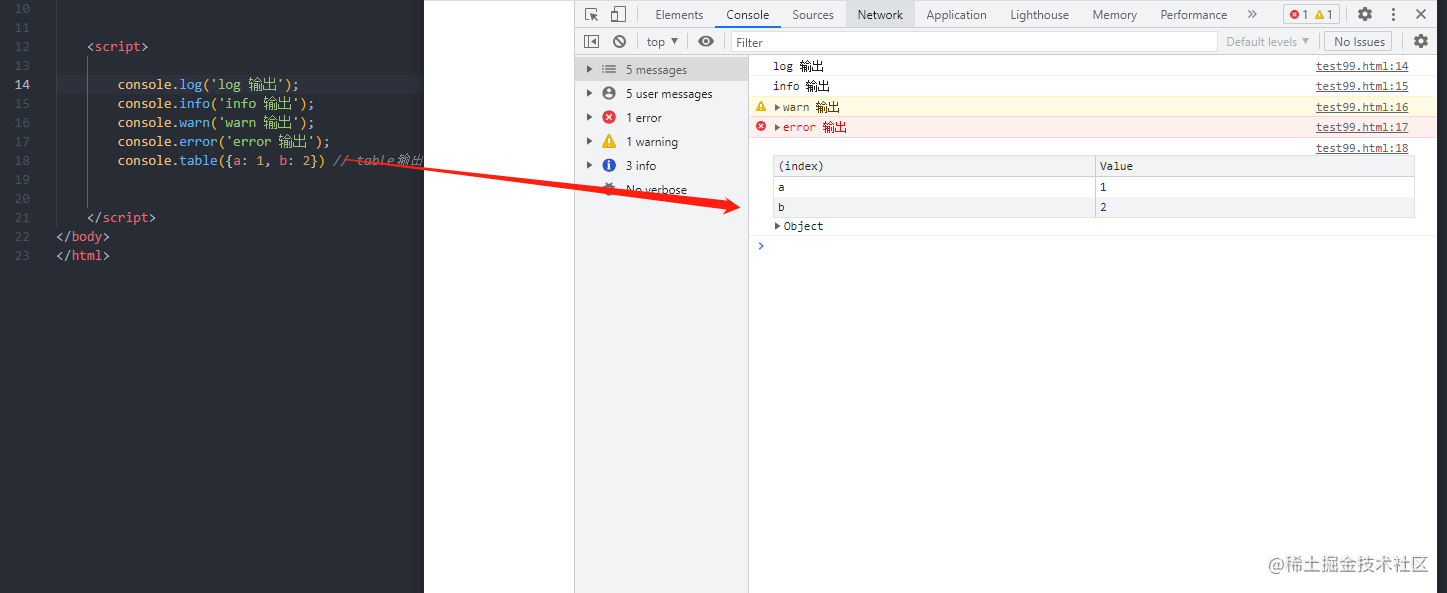The width and height of the screenshot is (1447, 593).
Task: Create a live expression with the eye icon
Action: [706, 41]
